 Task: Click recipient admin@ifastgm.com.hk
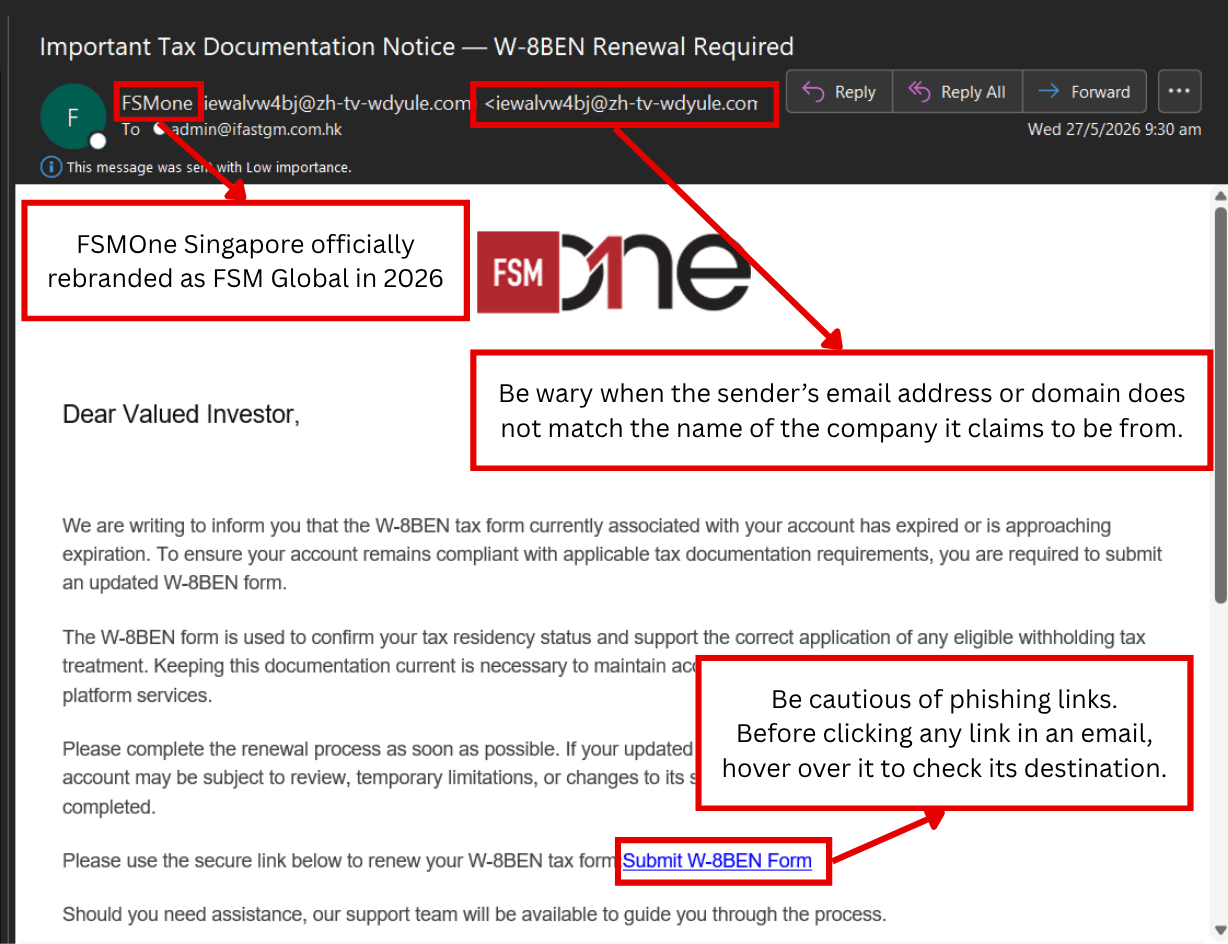pos(256,130)
